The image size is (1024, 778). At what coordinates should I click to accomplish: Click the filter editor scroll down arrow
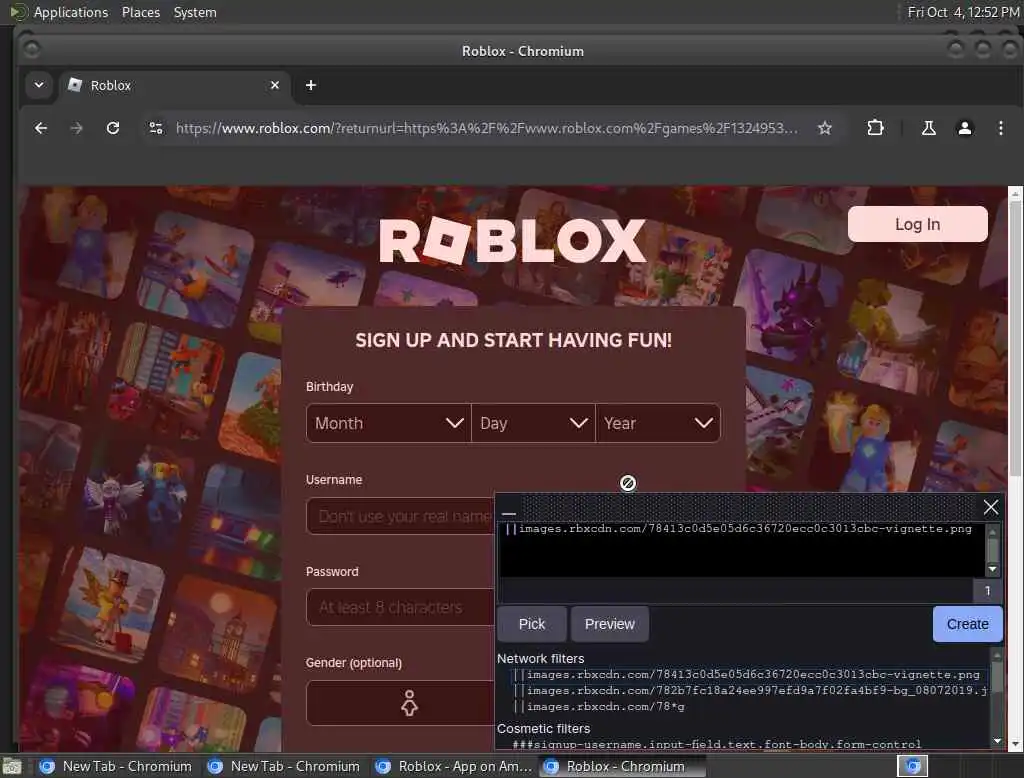click(x=993, y=570)
